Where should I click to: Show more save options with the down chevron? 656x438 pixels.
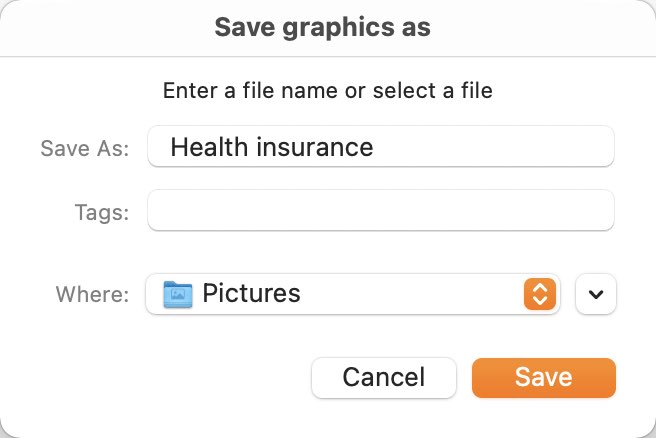pos(596,294)
